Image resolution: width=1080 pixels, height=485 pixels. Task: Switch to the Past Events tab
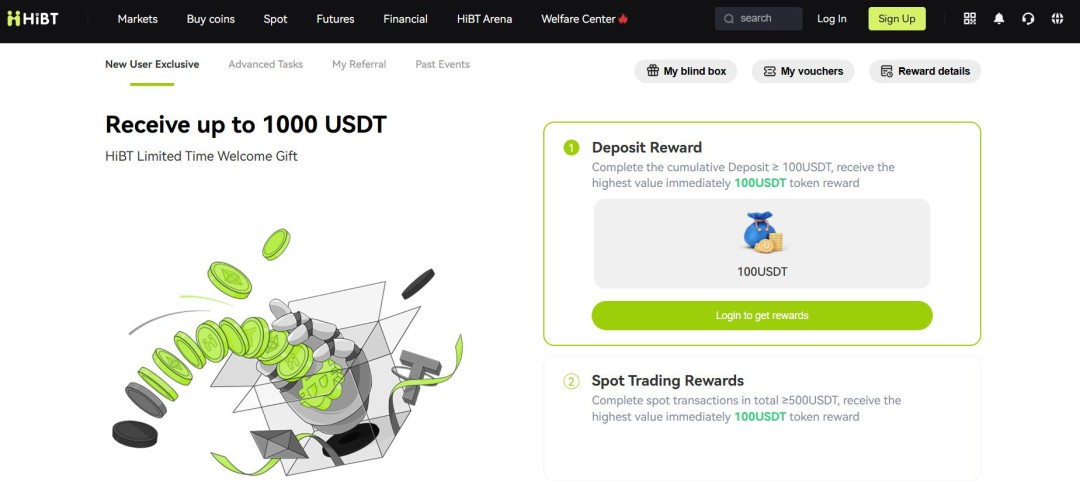(442, 64)
